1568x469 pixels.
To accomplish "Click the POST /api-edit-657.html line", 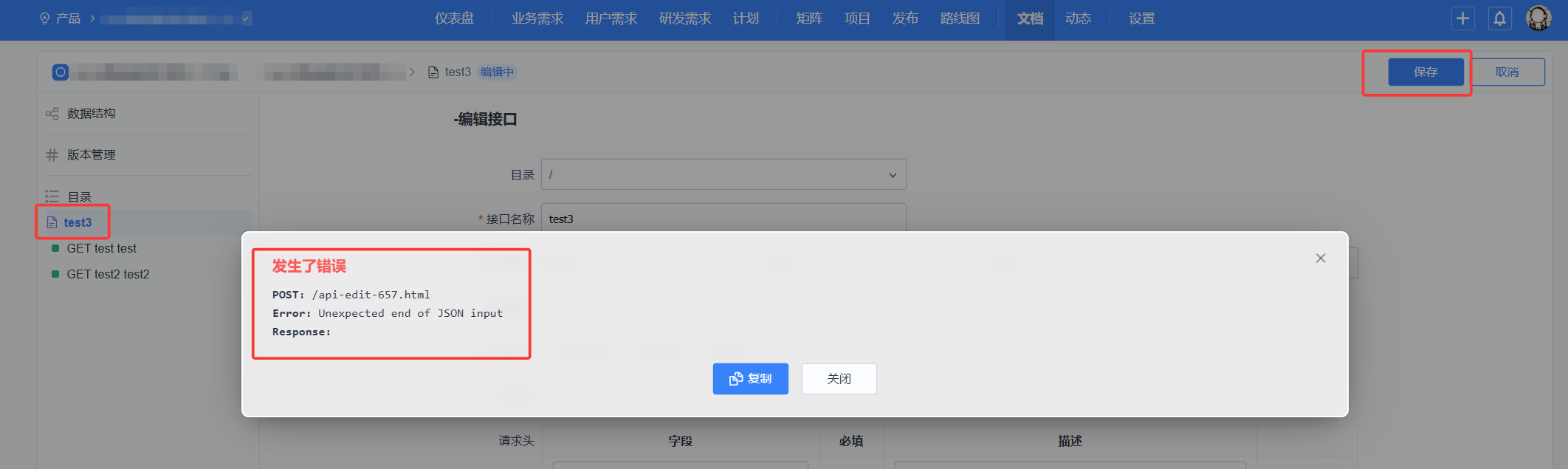I will 351,295.
